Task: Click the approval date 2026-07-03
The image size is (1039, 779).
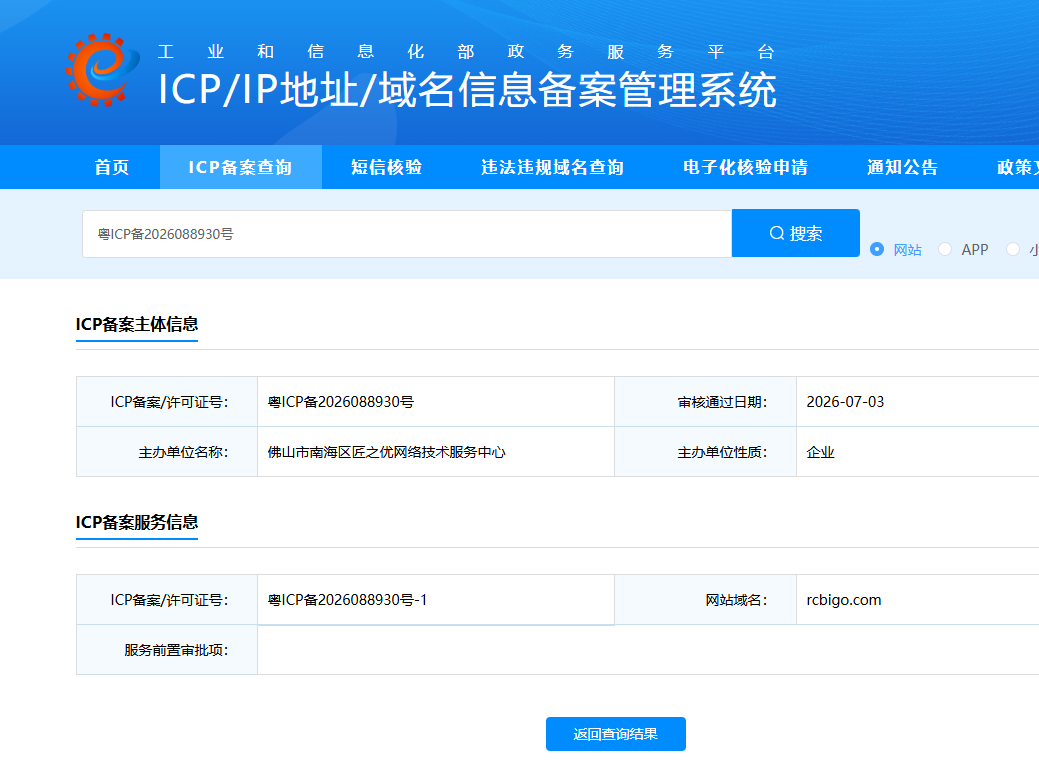Action: pos(845,402)
